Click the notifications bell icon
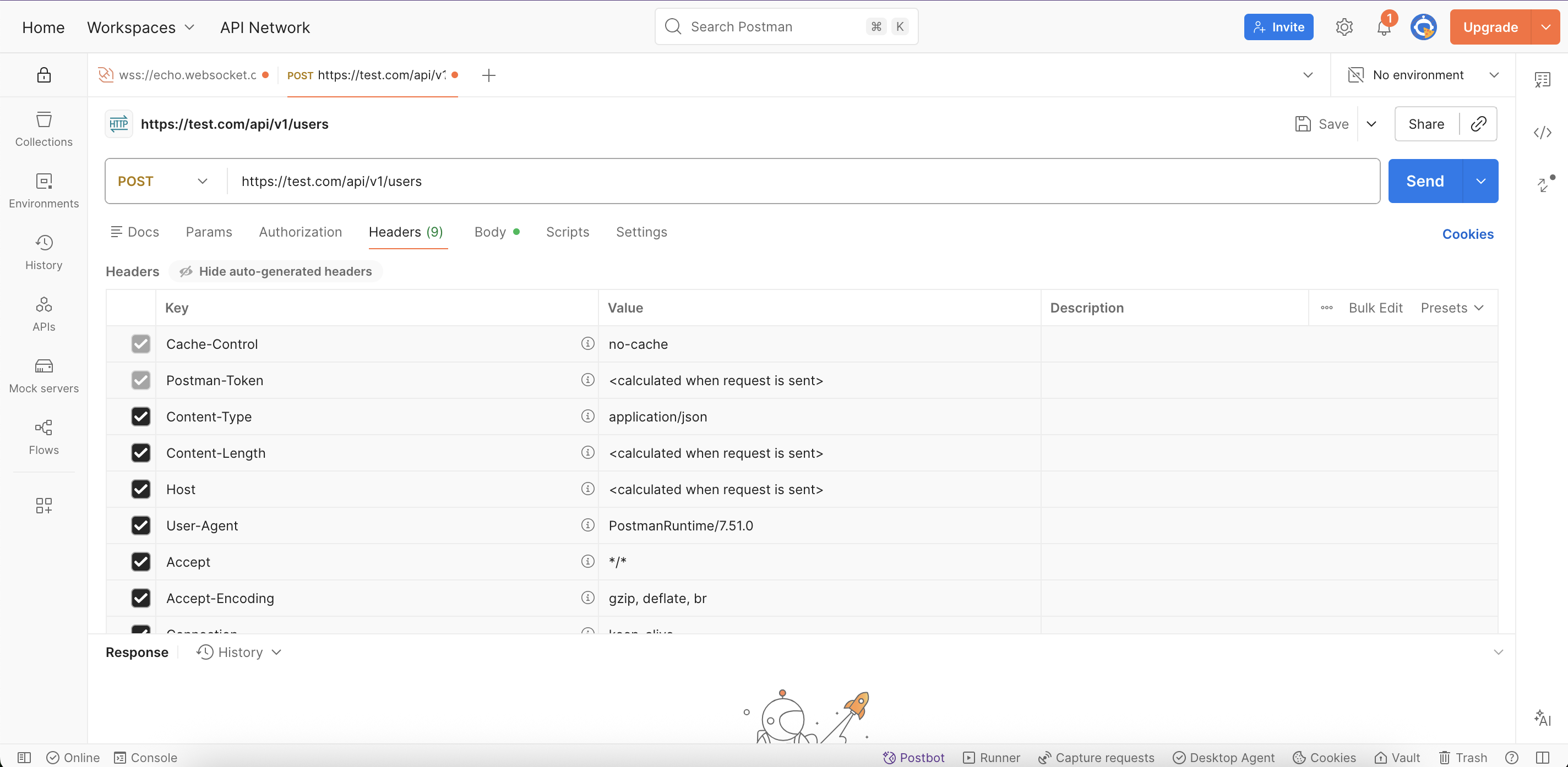Viewport: 1568px width, 767px height. (x=1383, y=28)
